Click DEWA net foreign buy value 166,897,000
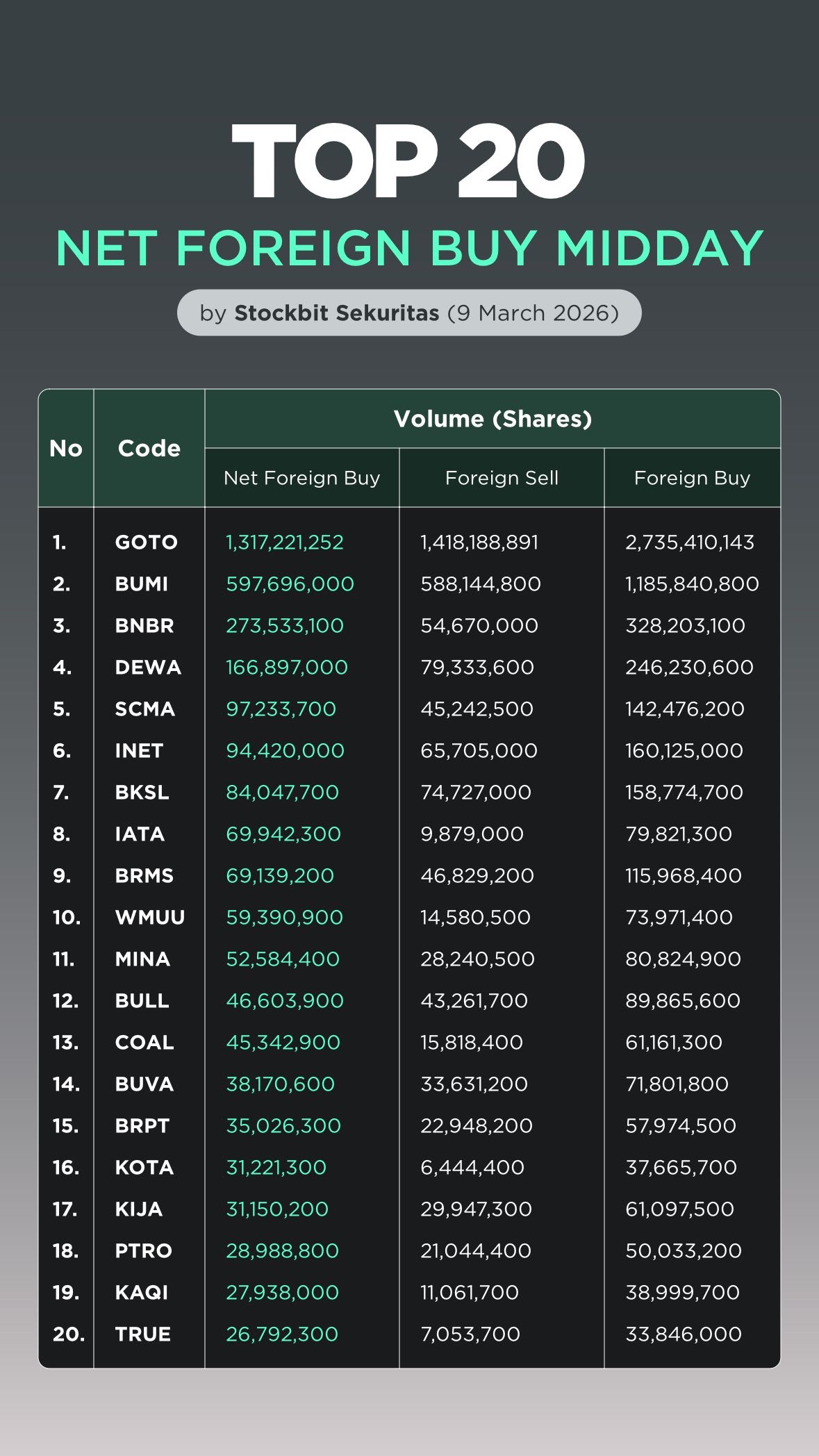Image resolution: width=819 pixels, height=1456 pixels. (286, 667)
